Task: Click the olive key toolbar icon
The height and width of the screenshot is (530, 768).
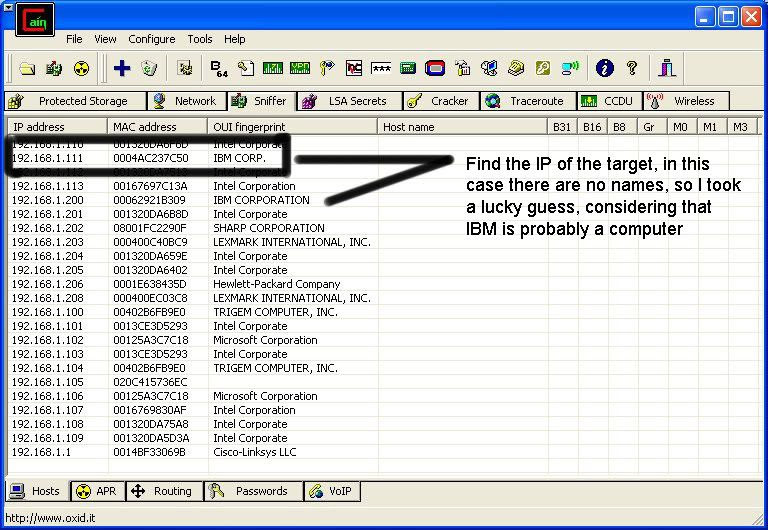Action: [543, 68]
